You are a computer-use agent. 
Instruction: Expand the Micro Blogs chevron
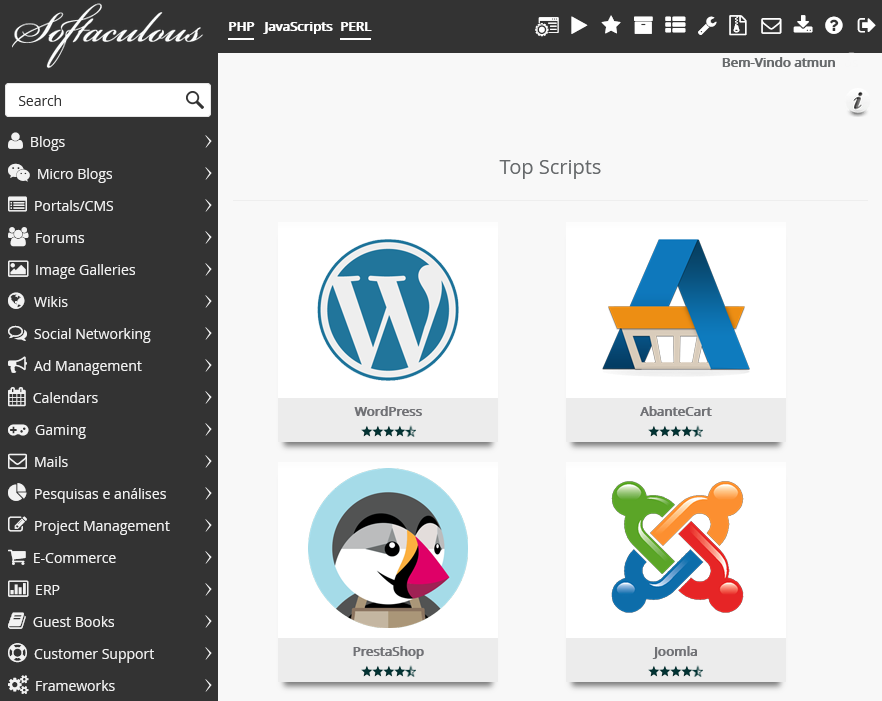click(x=208, y=173)
